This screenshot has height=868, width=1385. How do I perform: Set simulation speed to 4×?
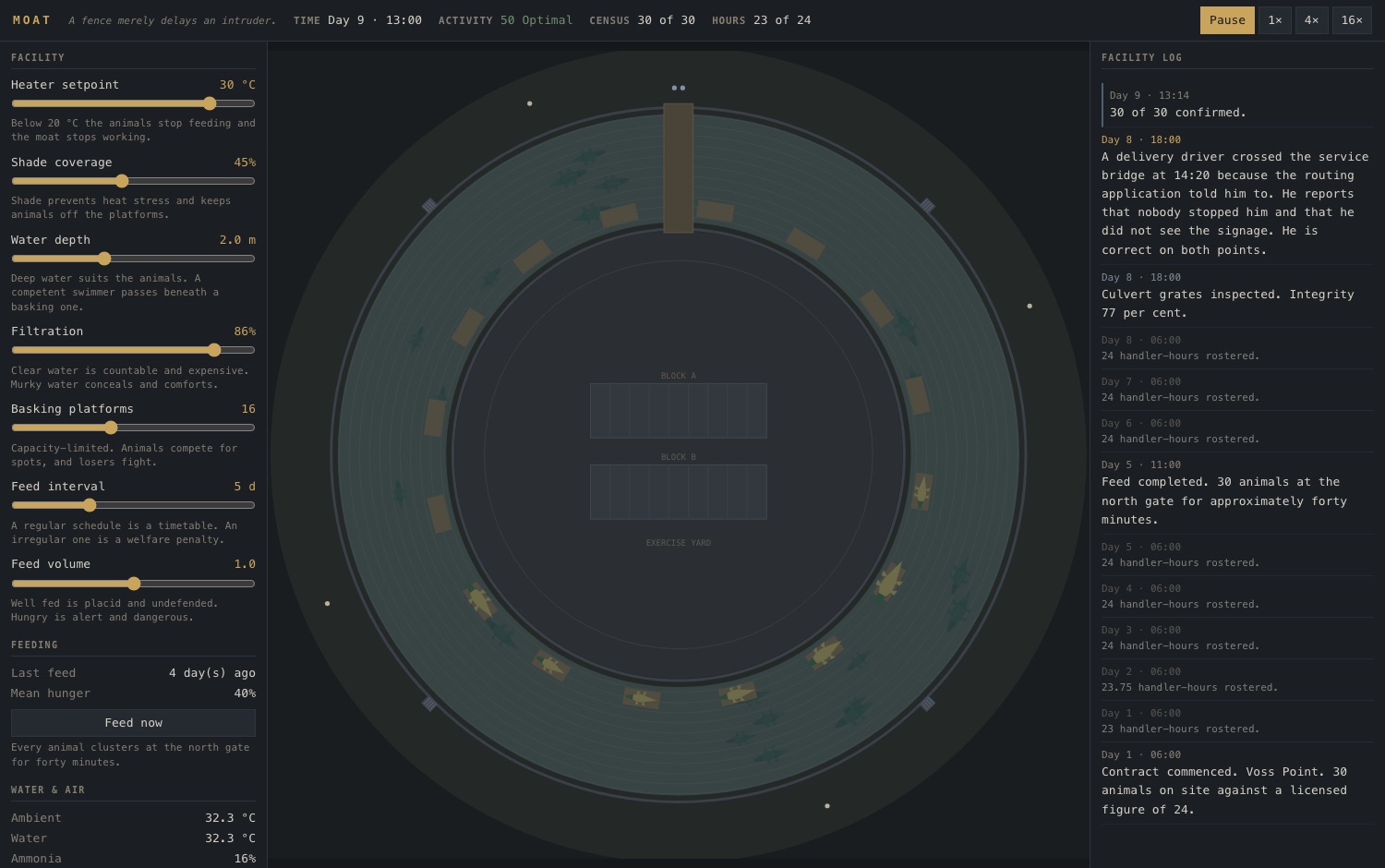(1312, 20)
